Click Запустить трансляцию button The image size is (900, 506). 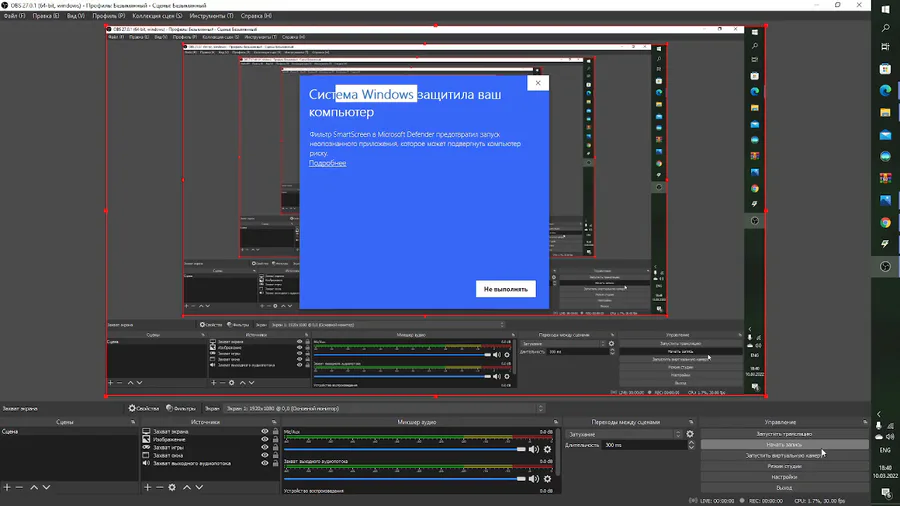pos(784,434)
